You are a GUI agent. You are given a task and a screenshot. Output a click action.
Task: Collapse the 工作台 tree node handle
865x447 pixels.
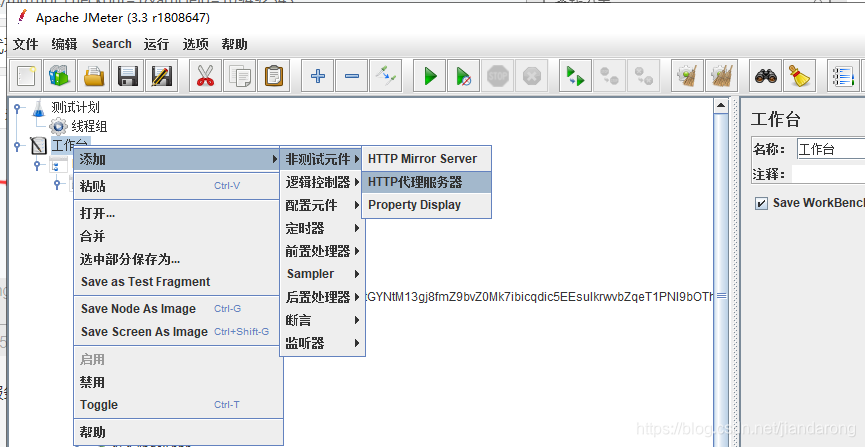point(18,146)
